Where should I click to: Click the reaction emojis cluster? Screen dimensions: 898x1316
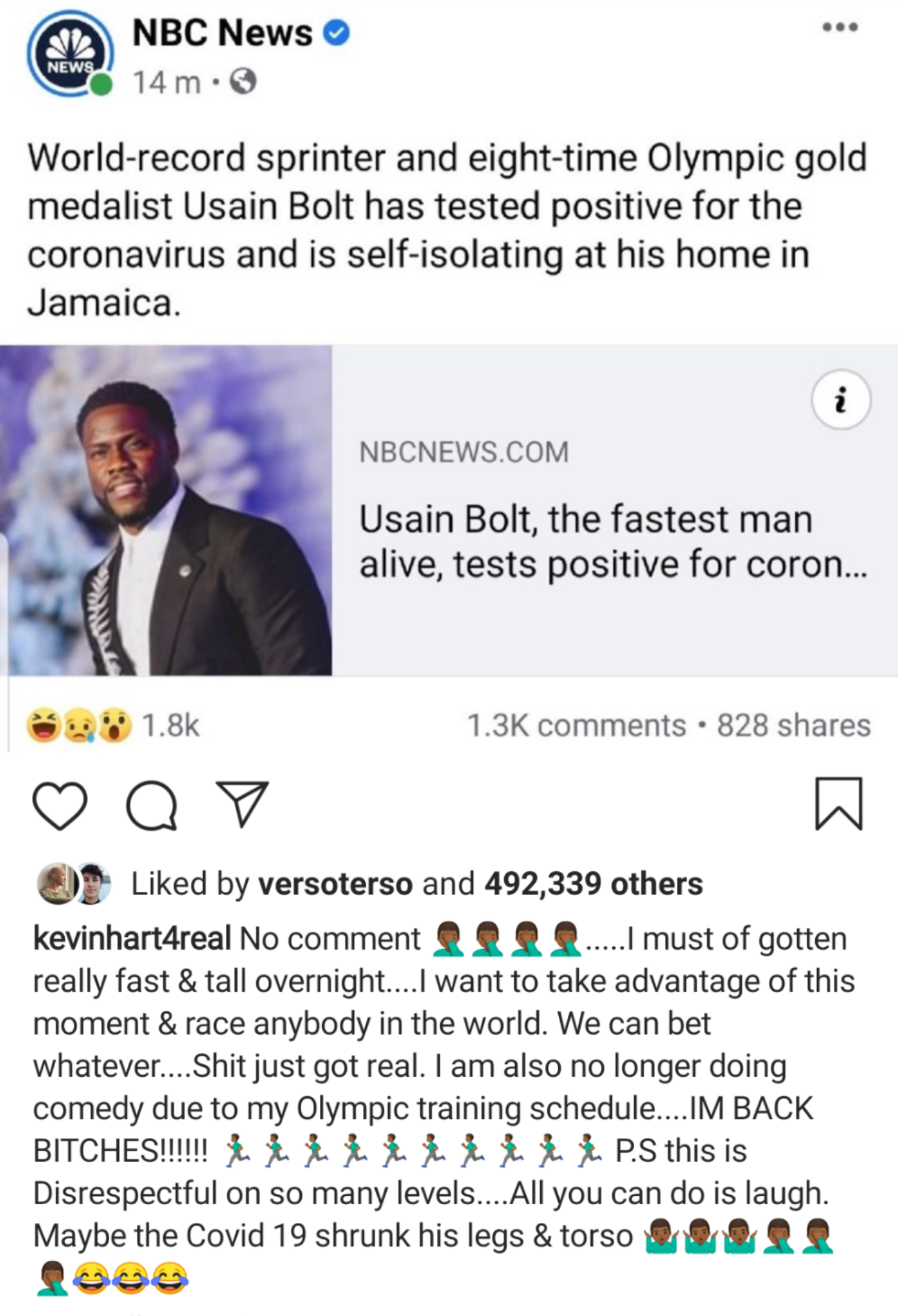coord(79,725)
